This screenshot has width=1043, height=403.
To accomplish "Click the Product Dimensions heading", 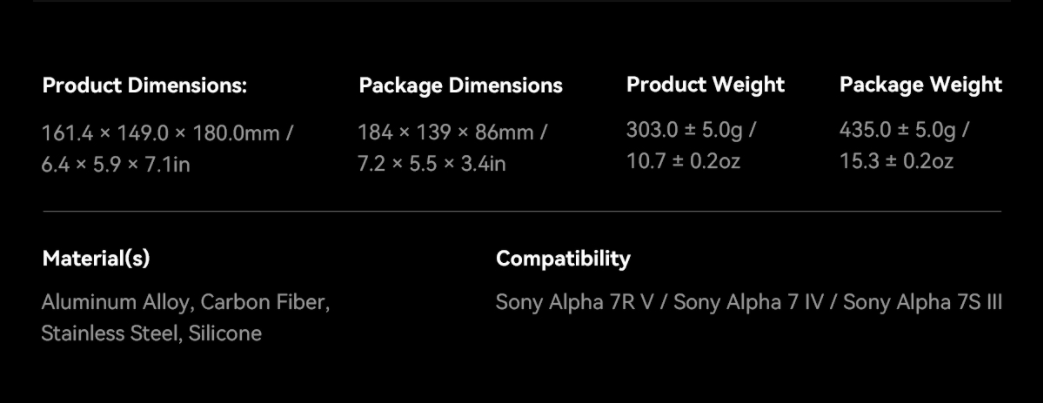I will [x=144, y=86].
